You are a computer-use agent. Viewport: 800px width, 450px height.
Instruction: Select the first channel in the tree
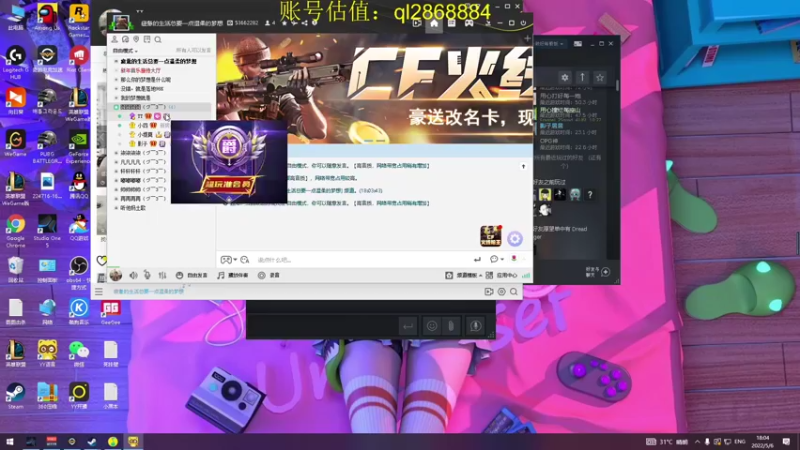pos(158,61)
